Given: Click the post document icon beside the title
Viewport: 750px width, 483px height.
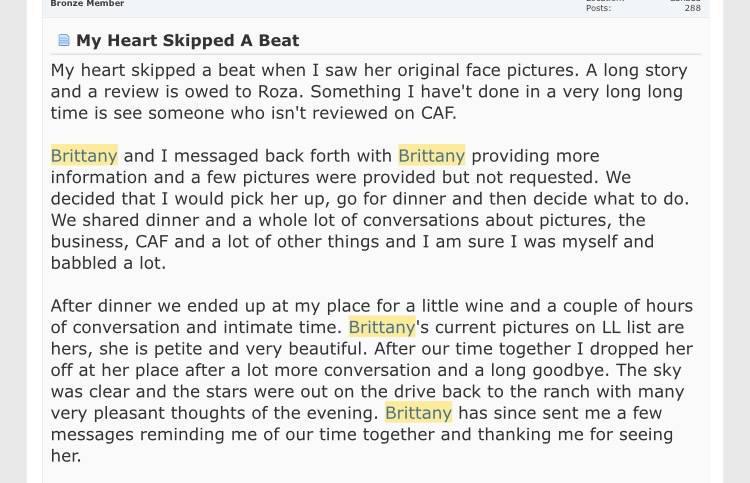Looking at the screenshot, I should [64, 40].
